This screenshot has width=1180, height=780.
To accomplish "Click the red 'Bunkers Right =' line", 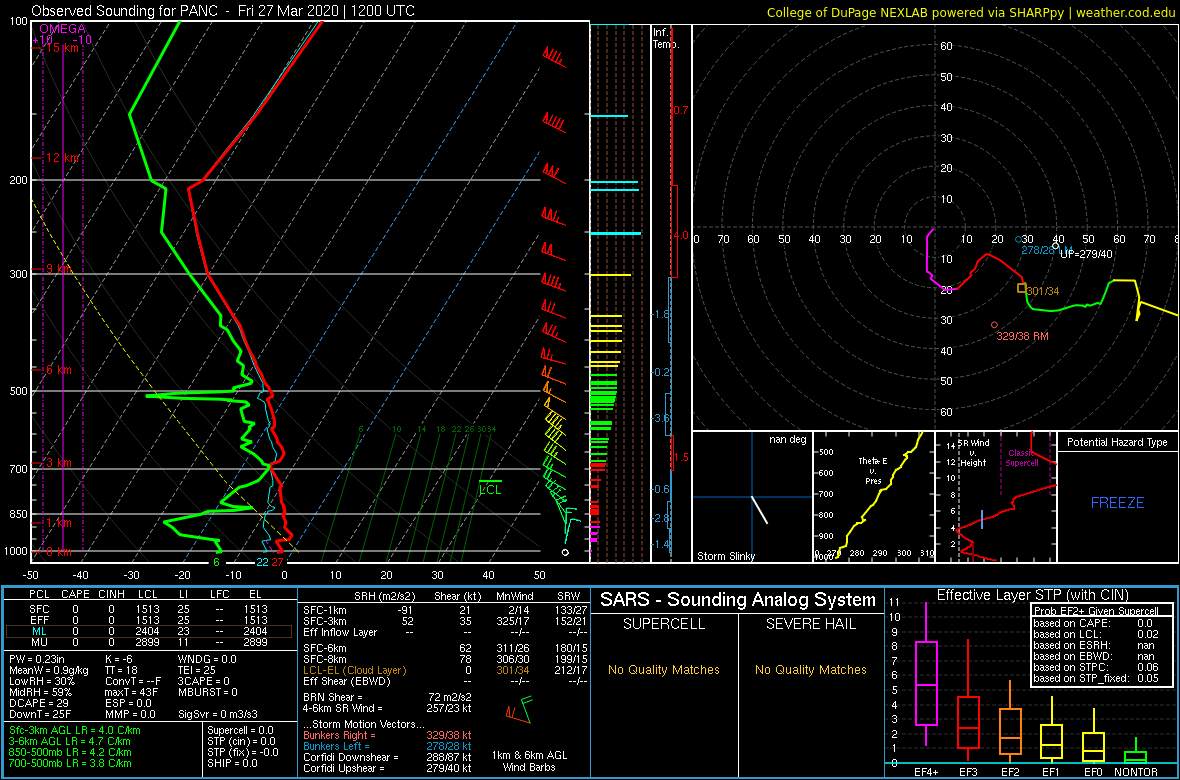I will coord(387,735).
